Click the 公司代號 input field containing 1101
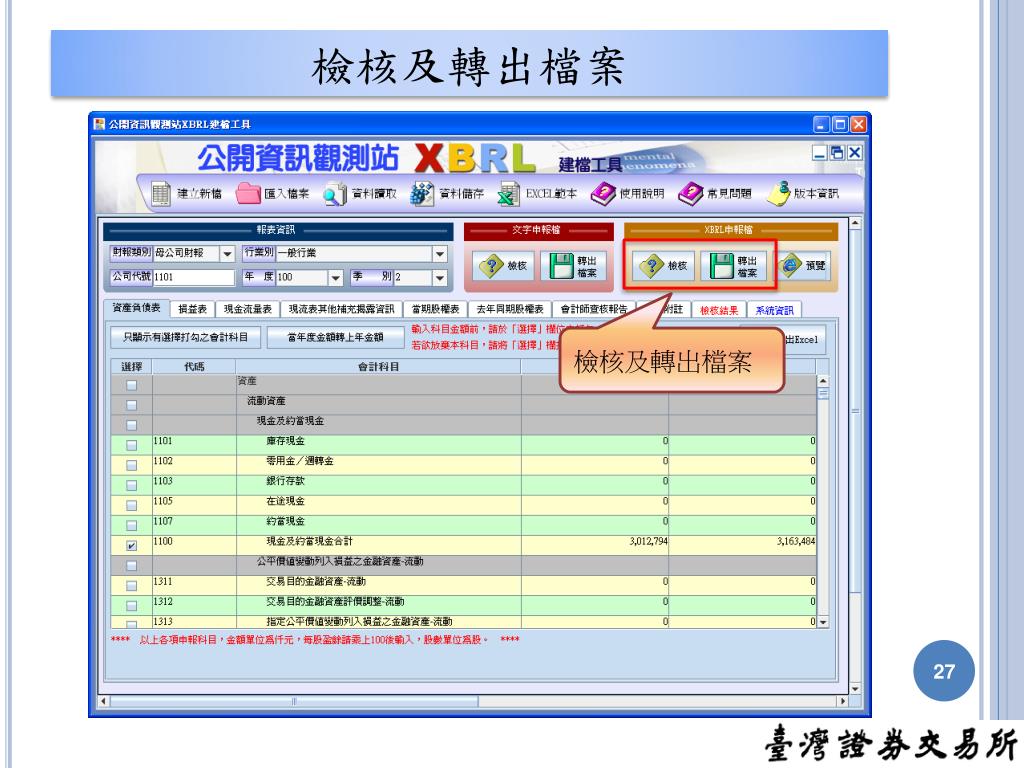 193,277
